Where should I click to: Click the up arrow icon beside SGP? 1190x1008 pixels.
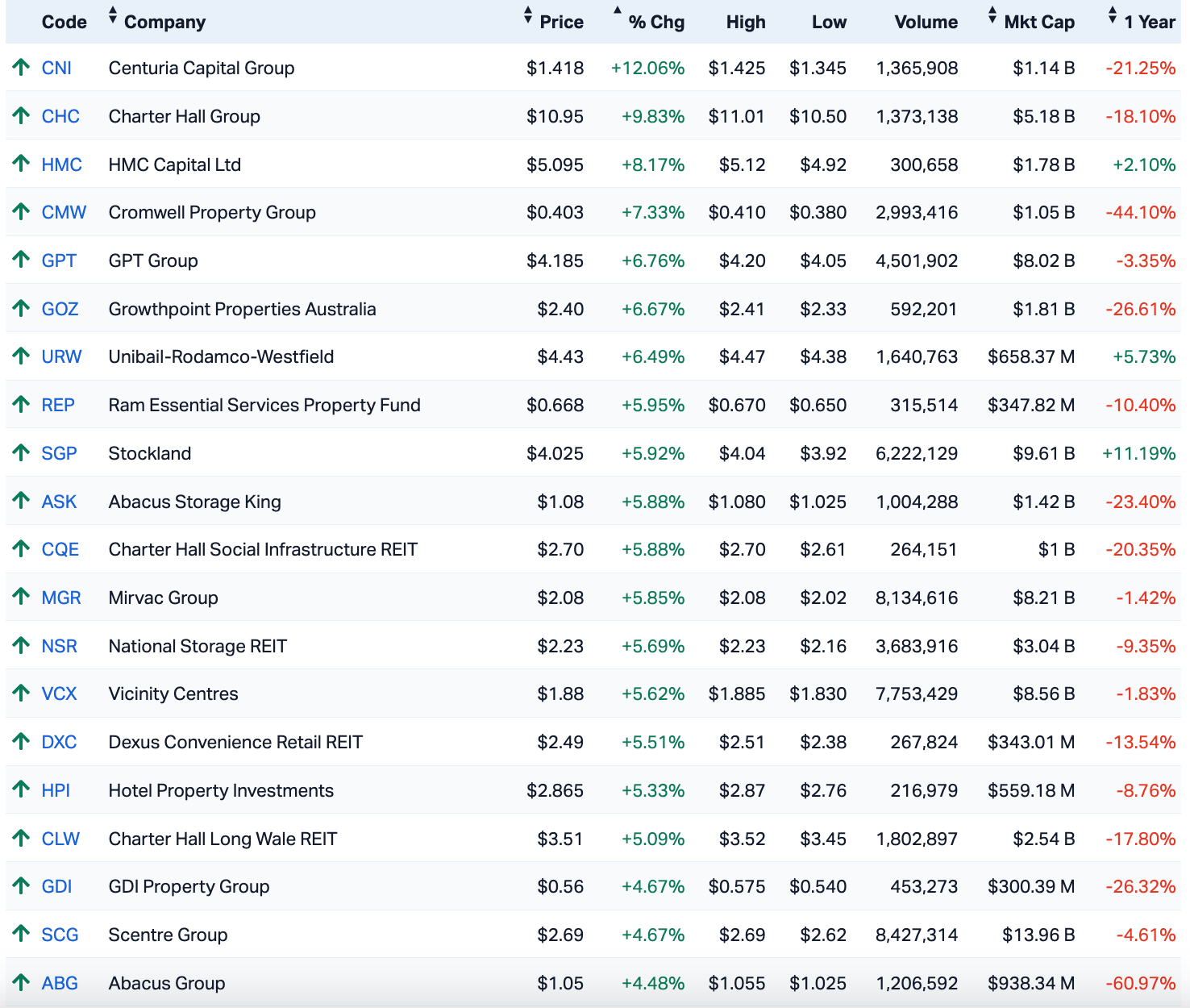coord(21,452)
